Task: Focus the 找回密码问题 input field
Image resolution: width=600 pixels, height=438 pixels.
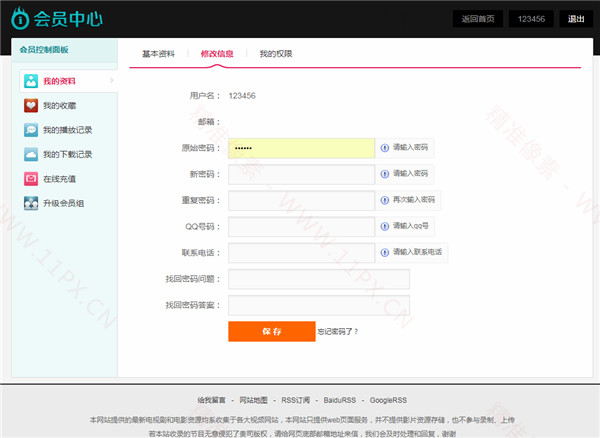Action: coord(319,279)
